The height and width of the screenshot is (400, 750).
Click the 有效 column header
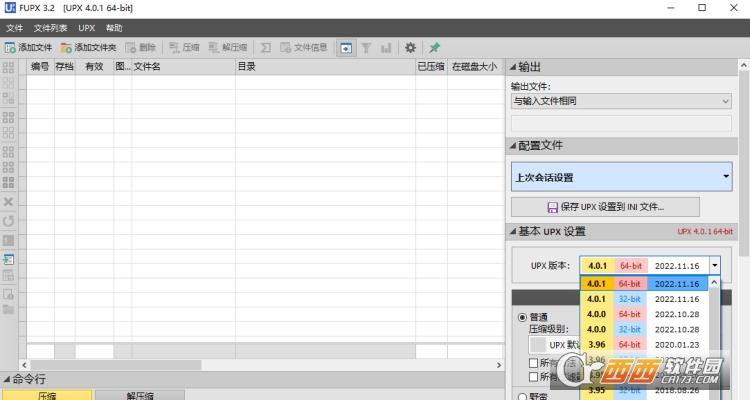94,67
